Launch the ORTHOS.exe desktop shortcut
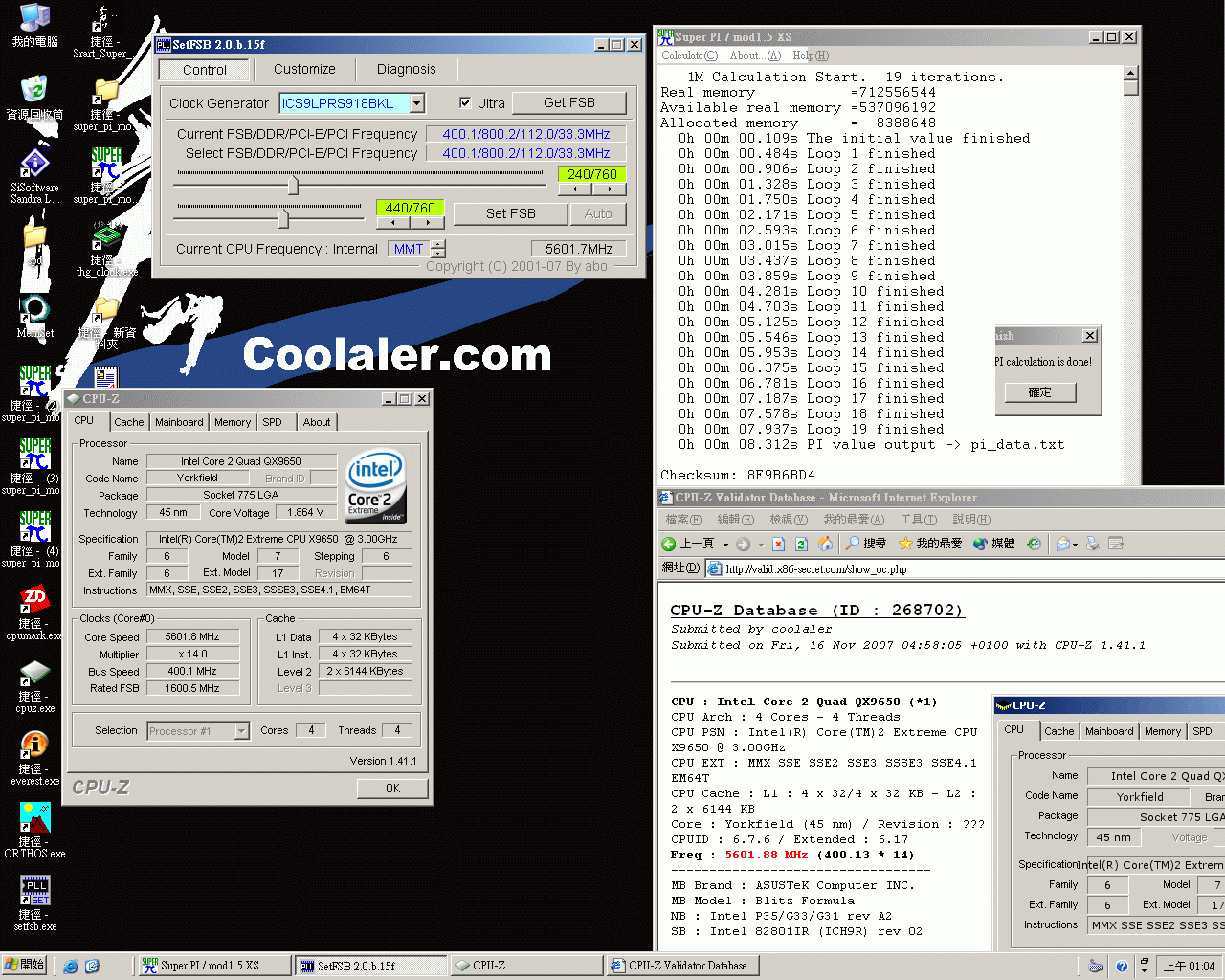The width and height of the screenshot is (1225, 980). 34,830
